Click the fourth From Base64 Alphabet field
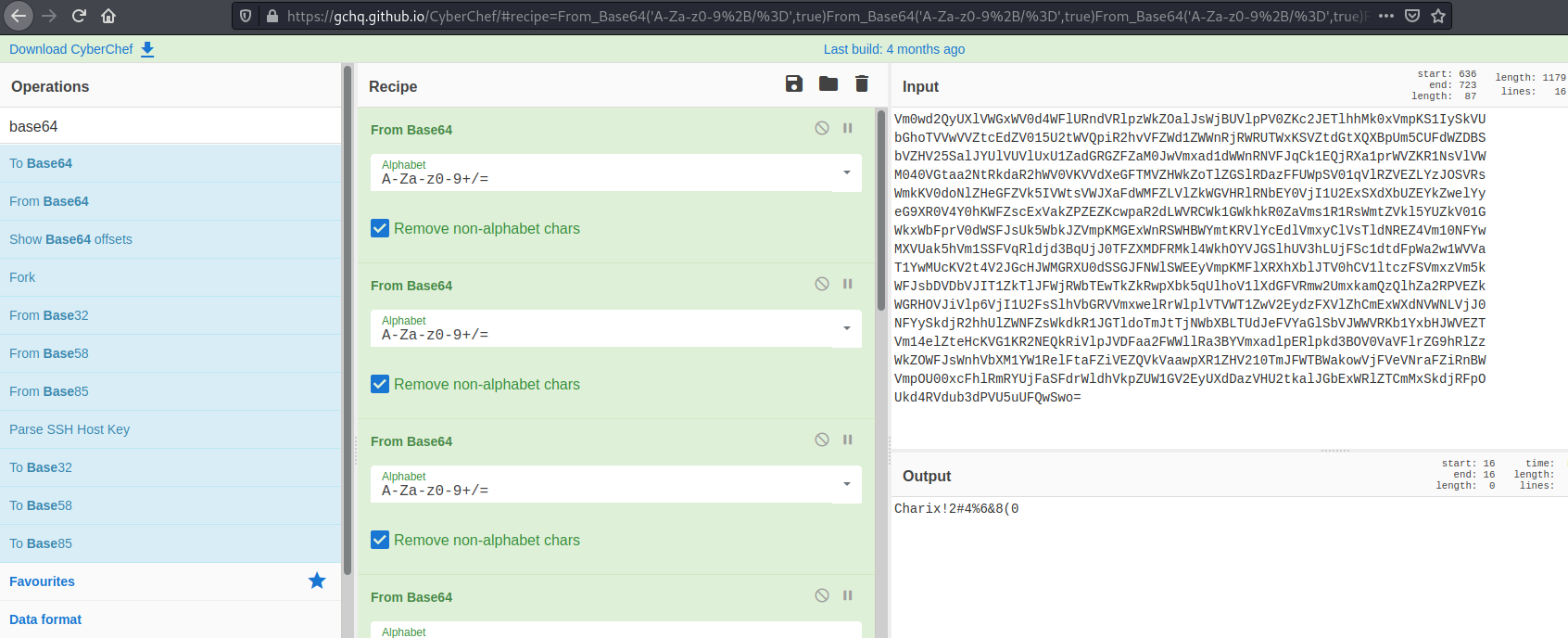This screenshot has height=638, width=1568. (x=616, y=631)
